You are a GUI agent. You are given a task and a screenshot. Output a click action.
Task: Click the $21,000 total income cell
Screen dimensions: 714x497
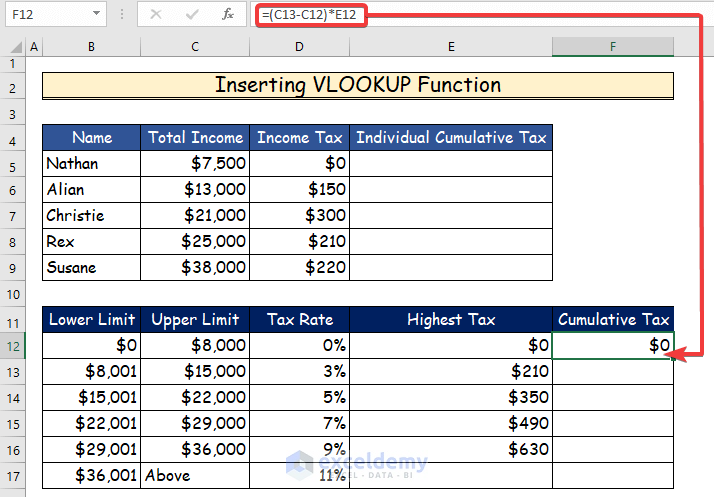pyautogui.click(x=195, y=215)
